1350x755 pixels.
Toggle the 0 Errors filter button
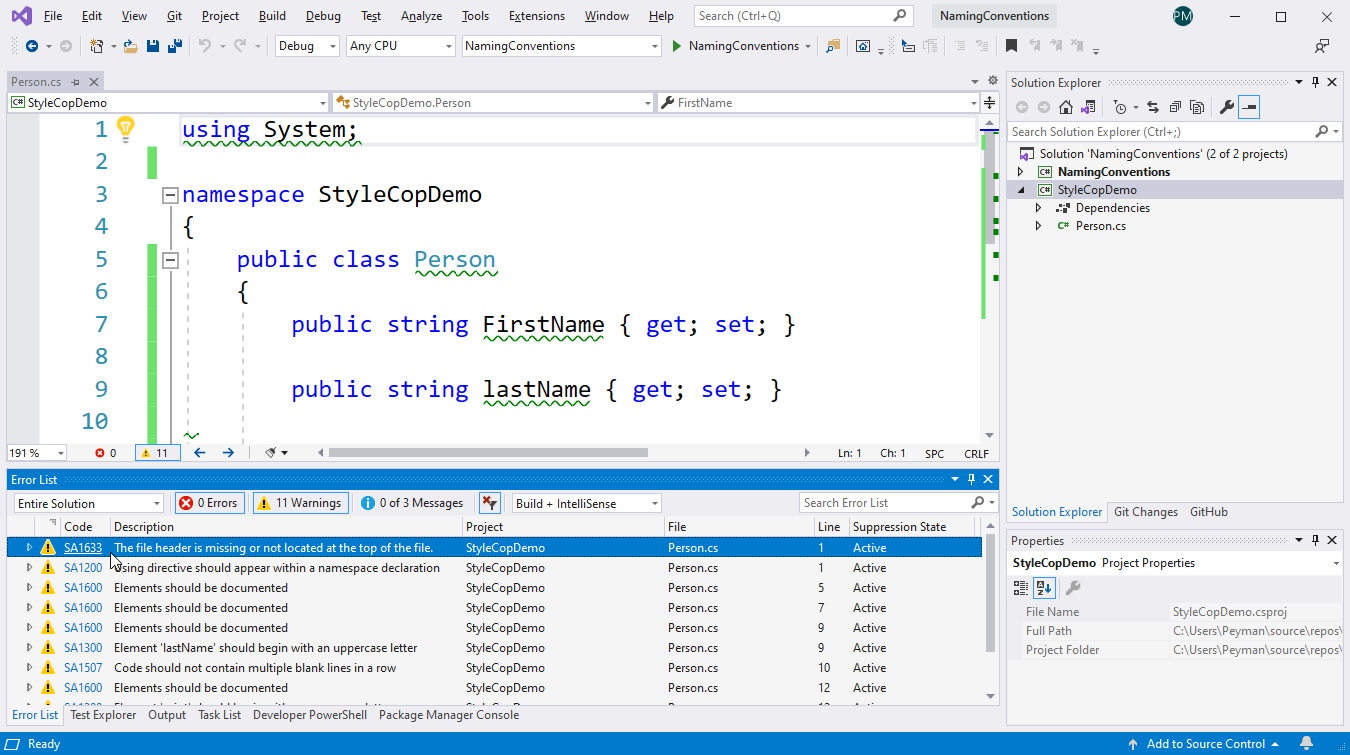(x=209, y=503)
